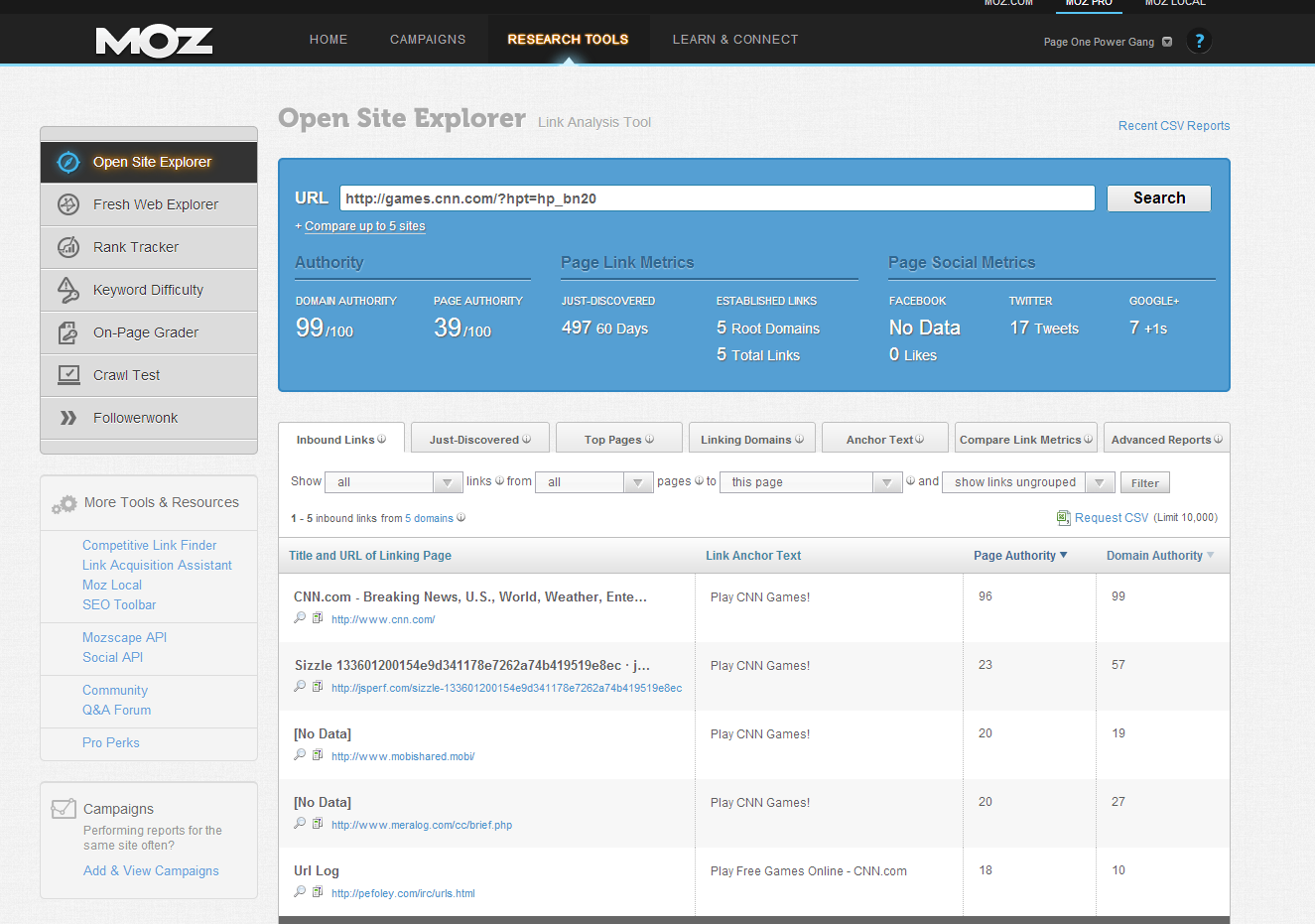Open the Mozscape API link
The height and width of the screenshot is (924, 1315).
pos(124,637)
